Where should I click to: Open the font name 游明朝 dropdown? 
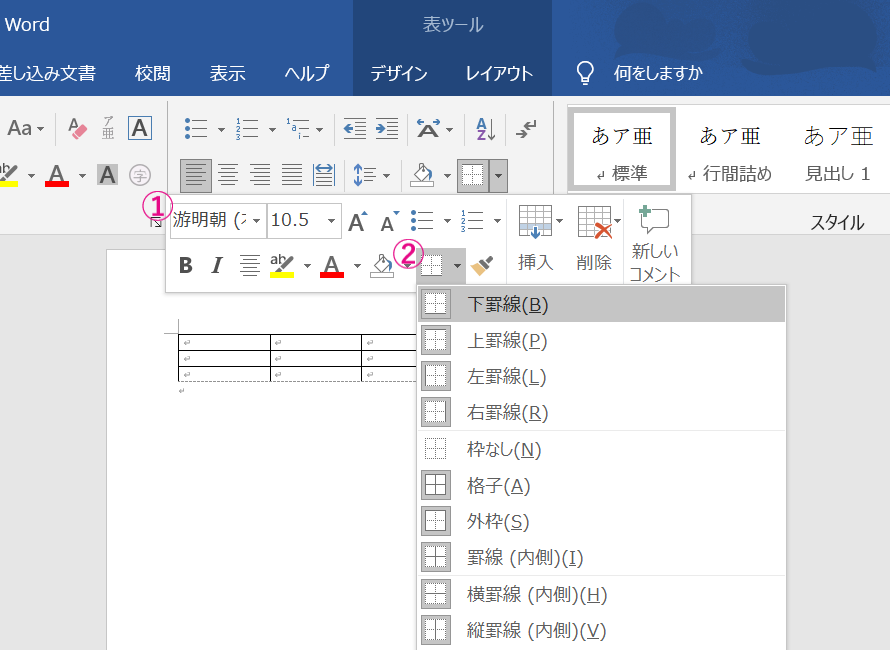(257, 220)
